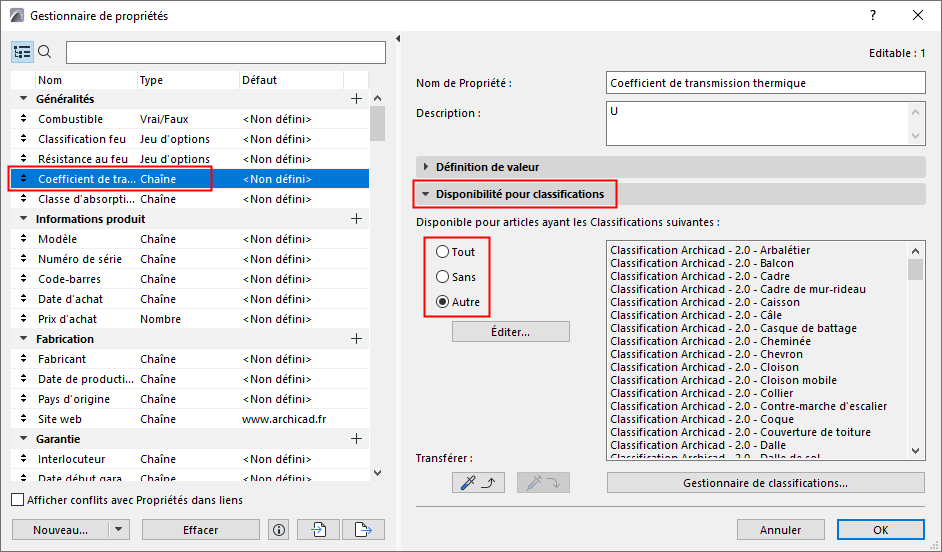Add a property to Généralités with plus

click(356, 99)
